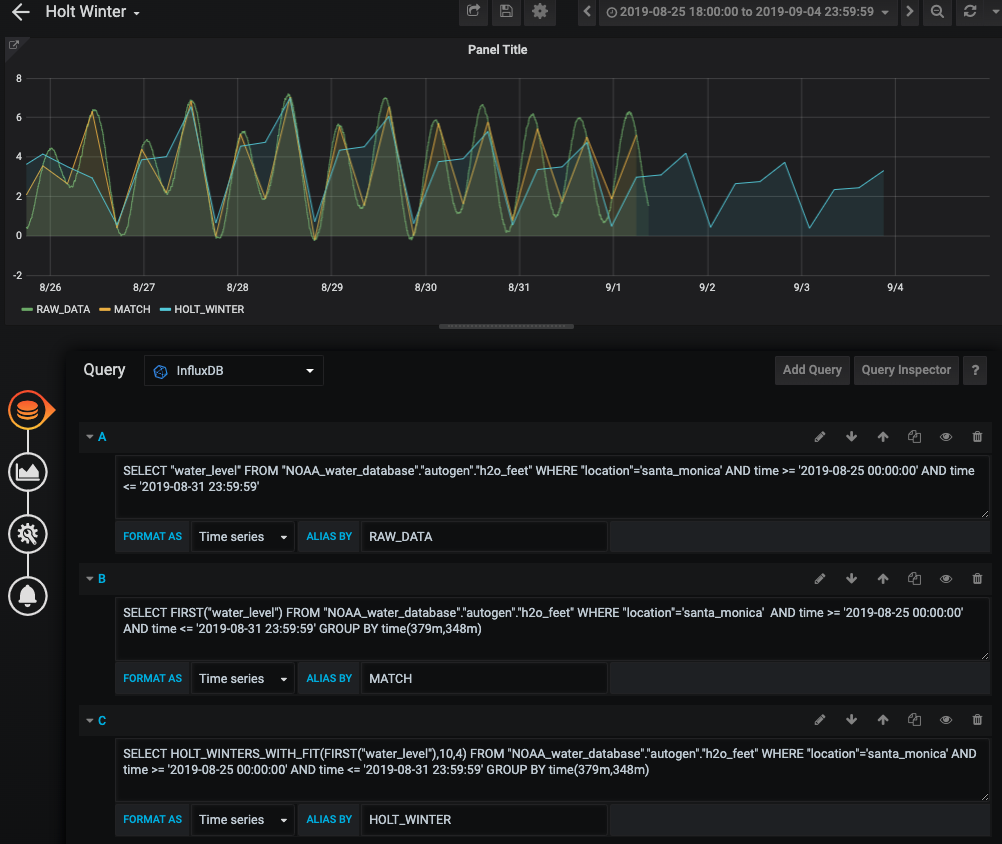This screenshot has height=844, width=1002.
Task: Click RAW_DATA green legend color swatch
Action: click(x=27, y=309)
